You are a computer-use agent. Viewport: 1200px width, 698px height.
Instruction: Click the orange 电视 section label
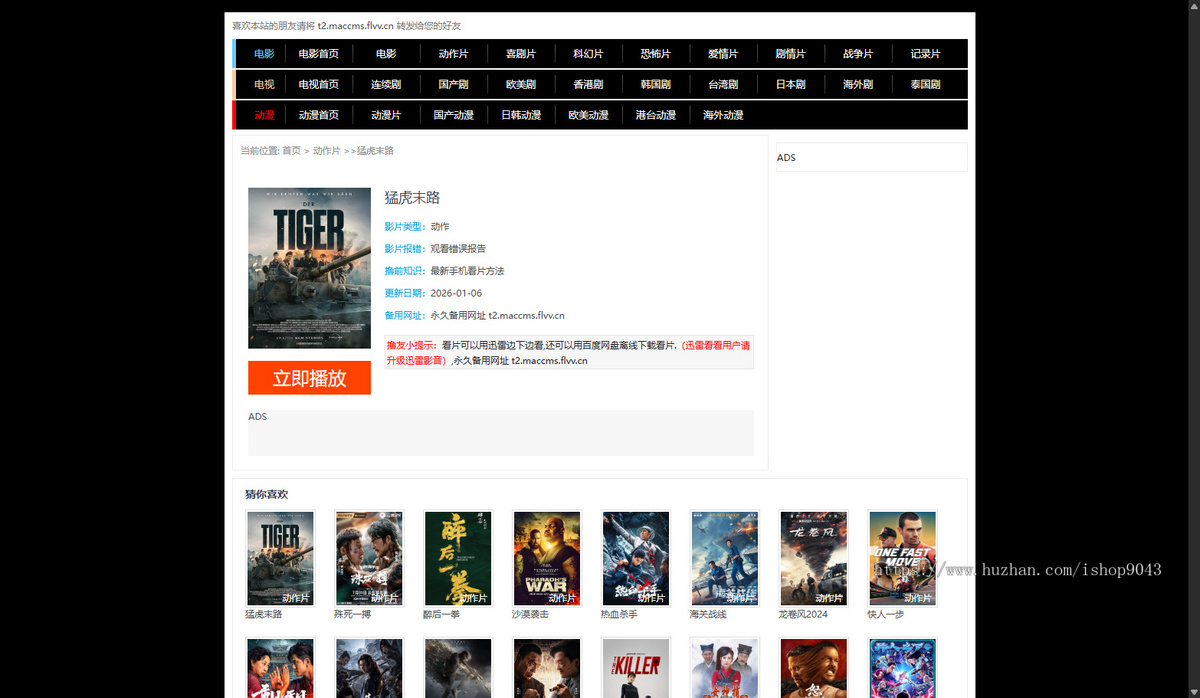pyautogui.click(x=264, y=85)
